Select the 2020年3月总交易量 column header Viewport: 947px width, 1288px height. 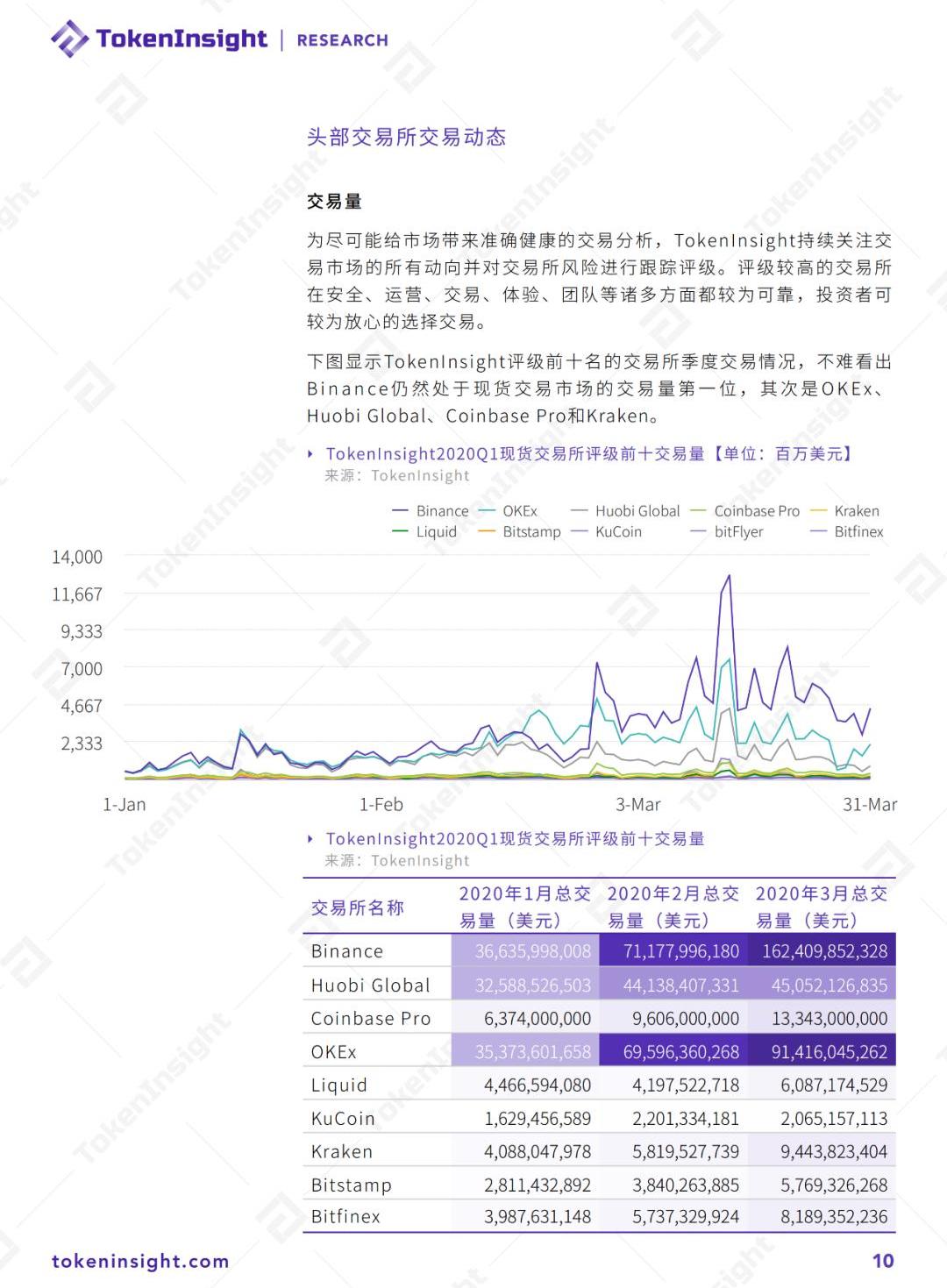[x=822, y=907]
